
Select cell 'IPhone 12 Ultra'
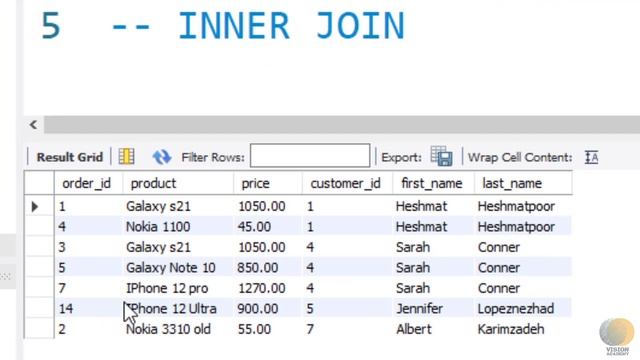tap(171, 309)
